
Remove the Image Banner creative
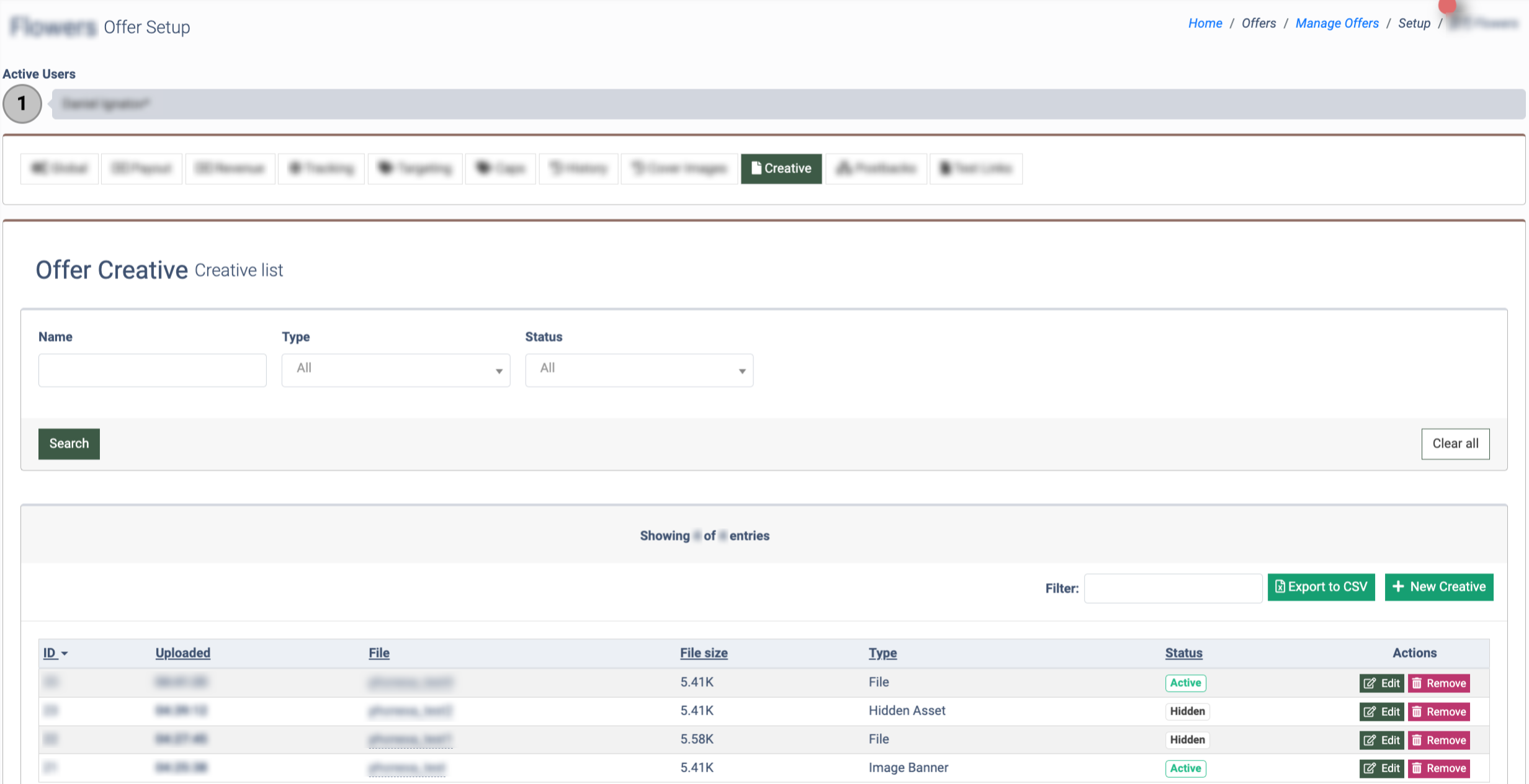[1438, 768]
